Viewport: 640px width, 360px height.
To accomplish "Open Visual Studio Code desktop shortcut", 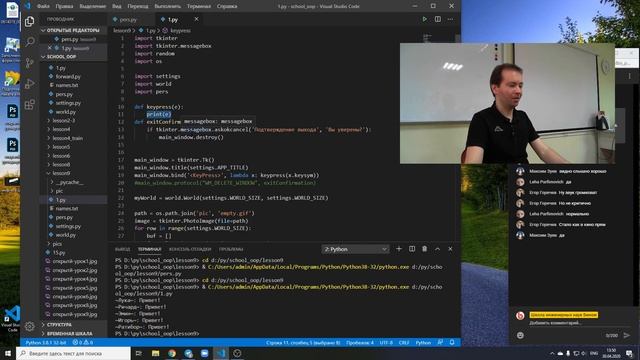I will (11, 318).
